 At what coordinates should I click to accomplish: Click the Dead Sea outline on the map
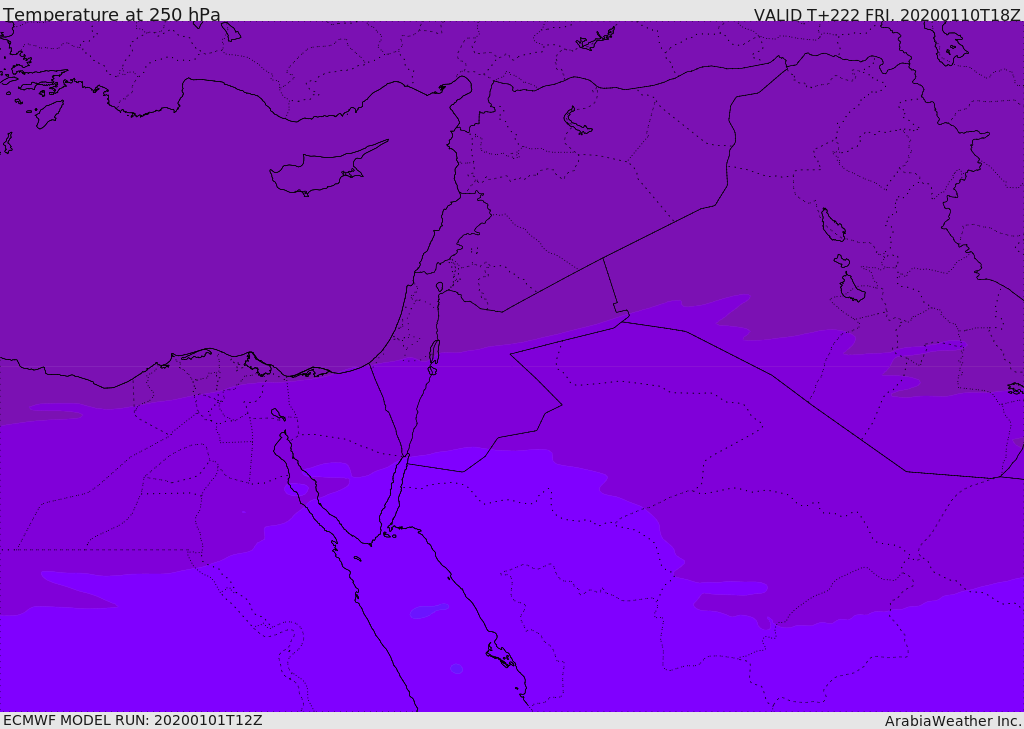pyautogui.click(x=434, y=356)
